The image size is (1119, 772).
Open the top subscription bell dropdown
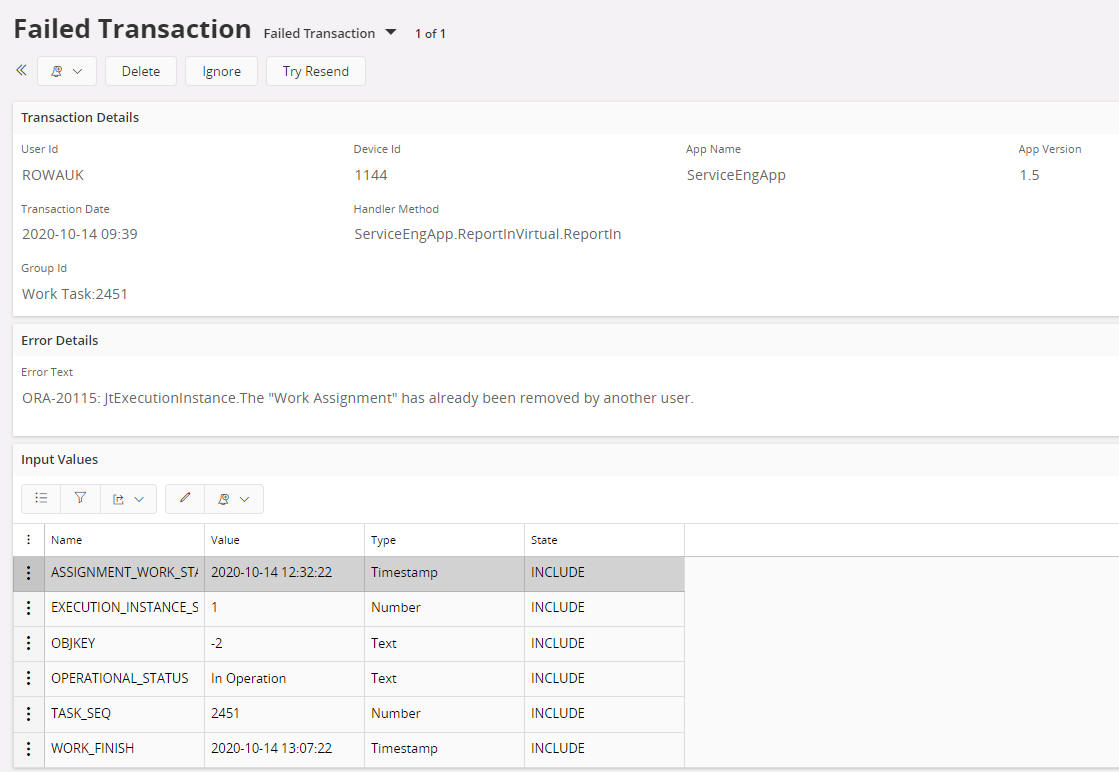pyautogui.click(x=66, y=71)
